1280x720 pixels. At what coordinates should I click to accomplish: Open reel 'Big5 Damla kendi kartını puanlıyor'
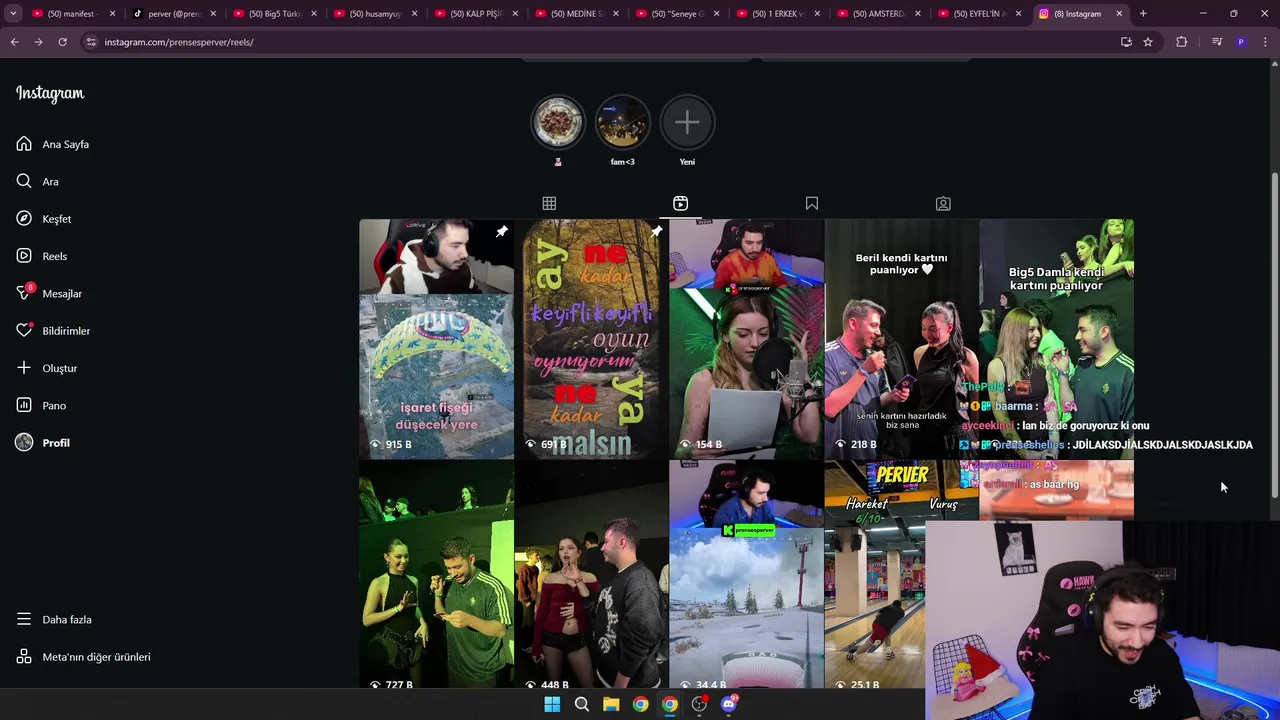point(1056,339)
